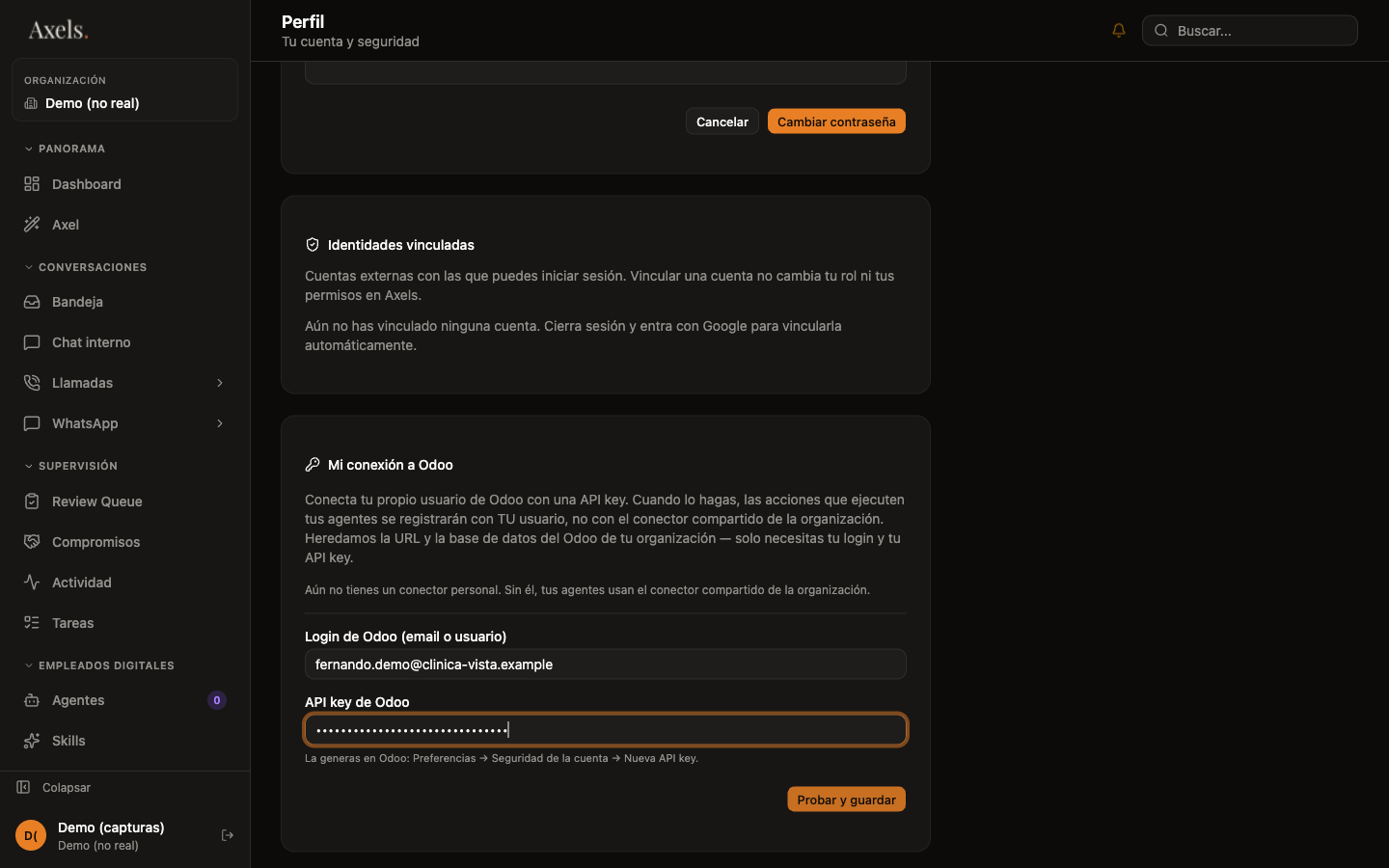The height and width of the screenshot is (868, 1389).
Task: Click the Perfil page title
Action: (x=303, y=21)
